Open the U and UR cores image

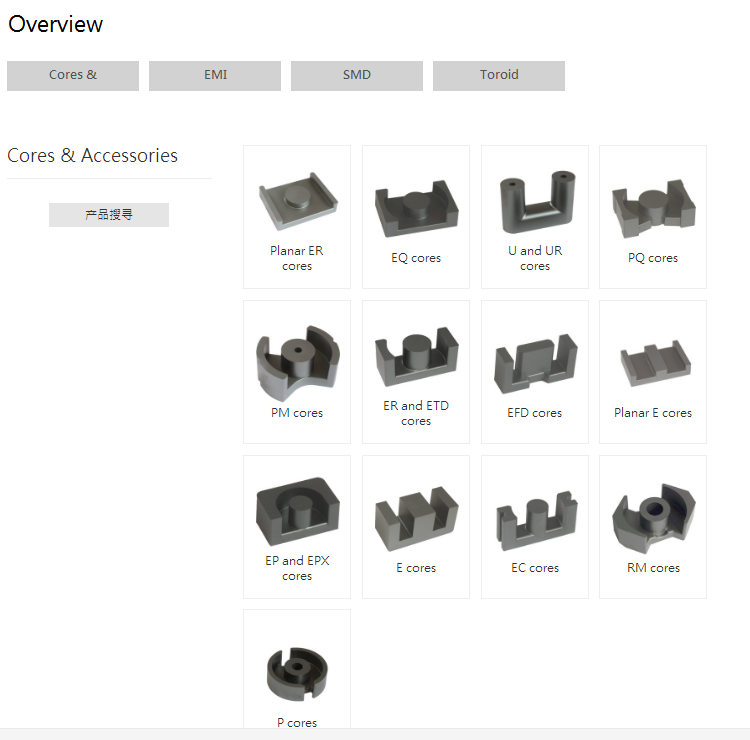click(x=534, y=203)
